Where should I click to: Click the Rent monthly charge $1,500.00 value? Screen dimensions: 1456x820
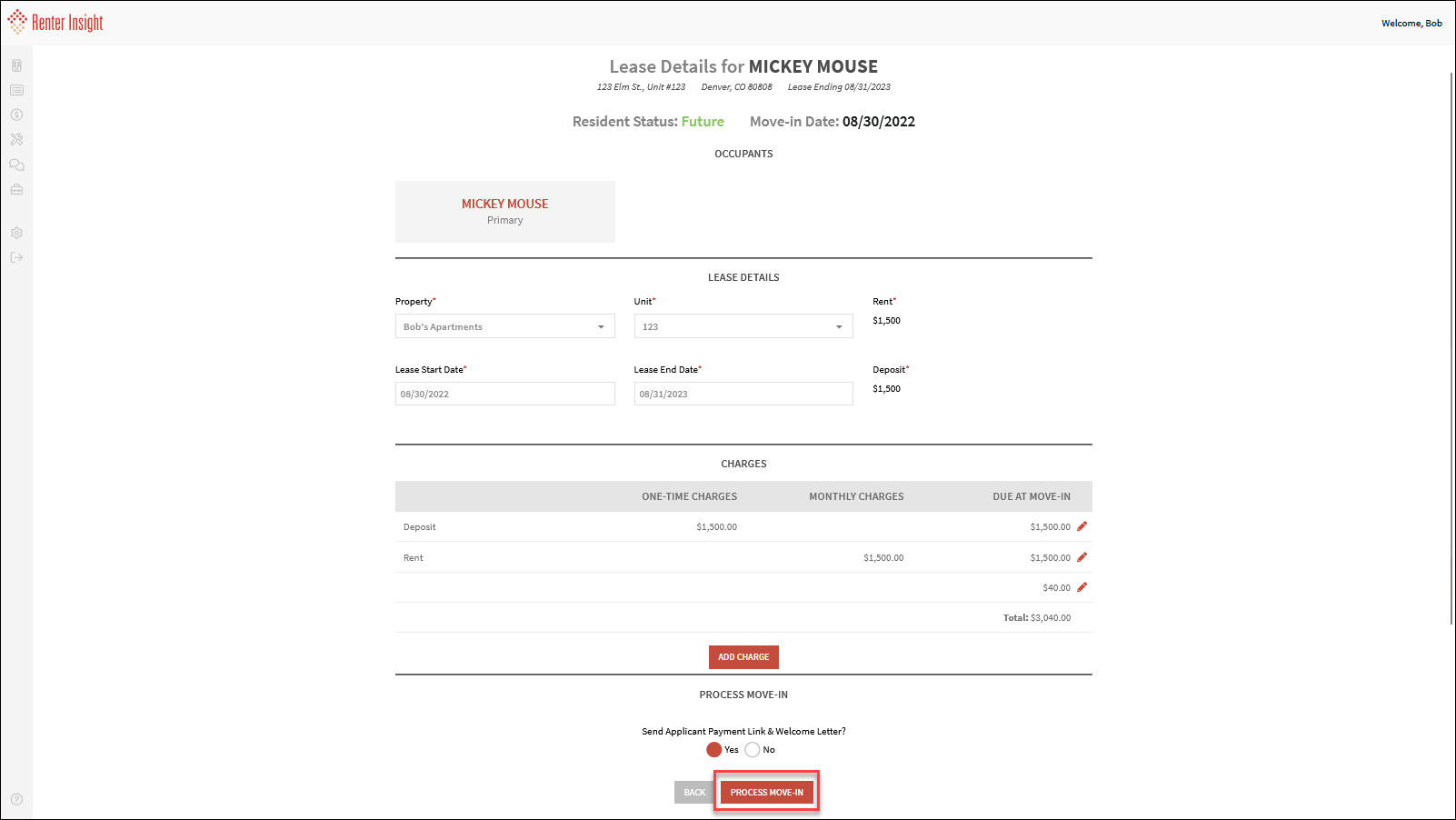[x=883, y=558]
